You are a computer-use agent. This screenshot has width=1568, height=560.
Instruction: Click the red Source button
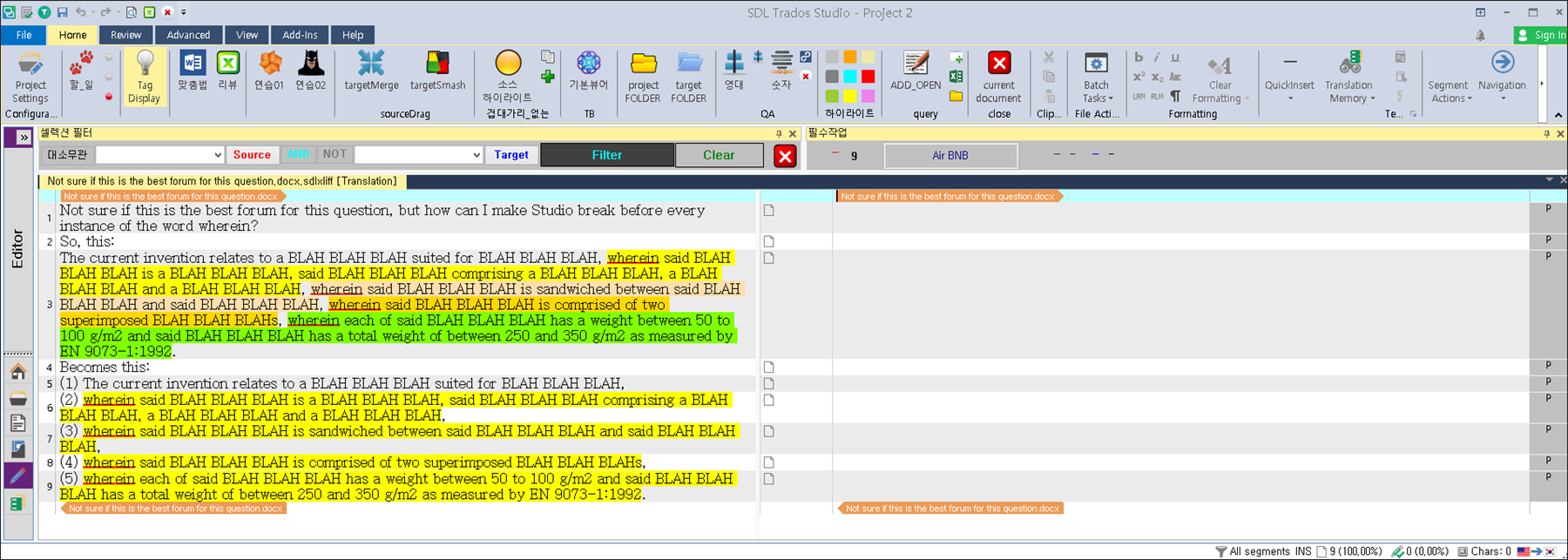click(252, 155)
